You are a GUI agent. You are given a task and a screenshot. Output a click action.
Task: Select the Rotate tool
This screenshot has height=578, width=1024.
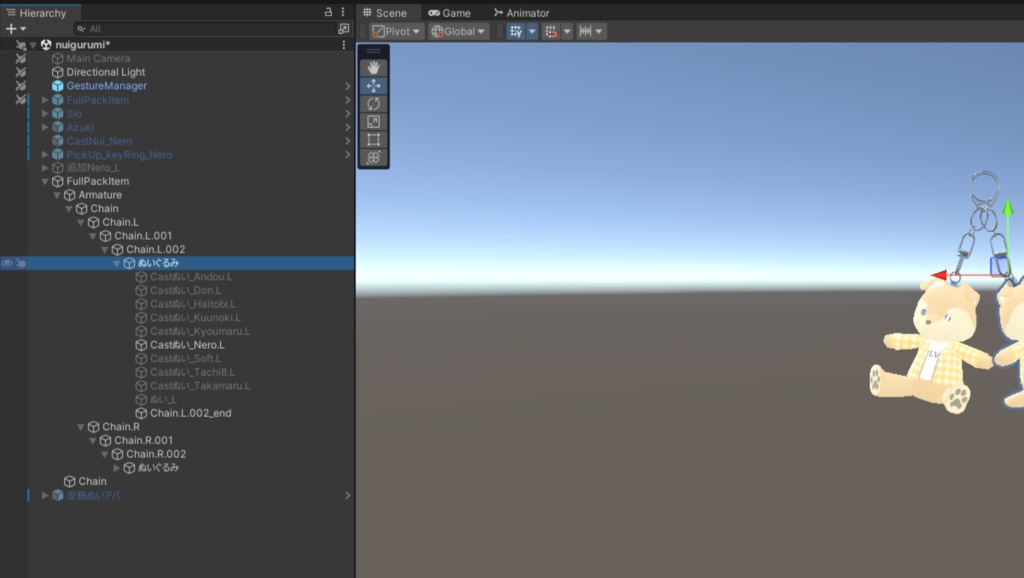(374, 104)
